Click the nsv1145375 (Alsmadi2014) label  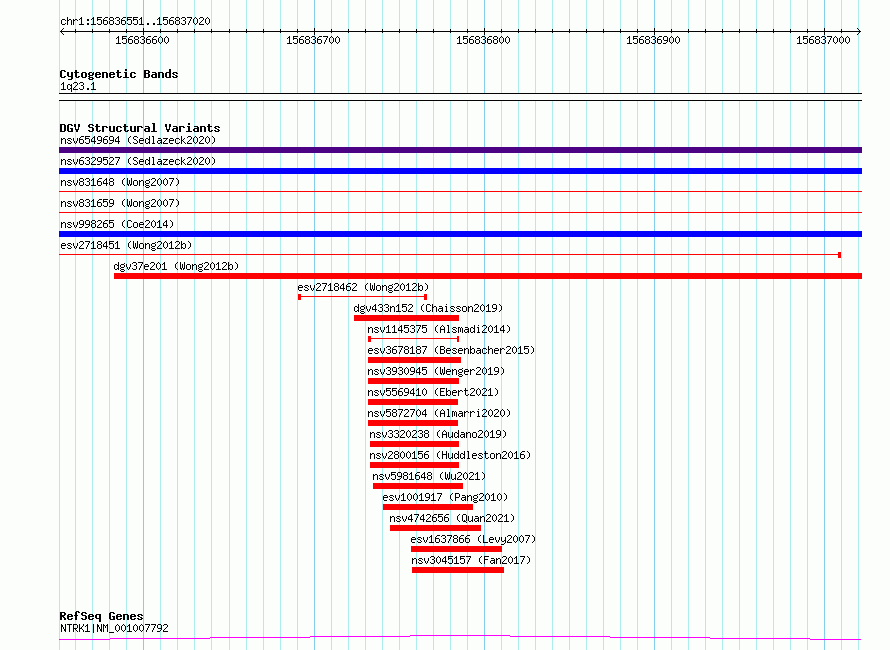[x=439, y=329]
